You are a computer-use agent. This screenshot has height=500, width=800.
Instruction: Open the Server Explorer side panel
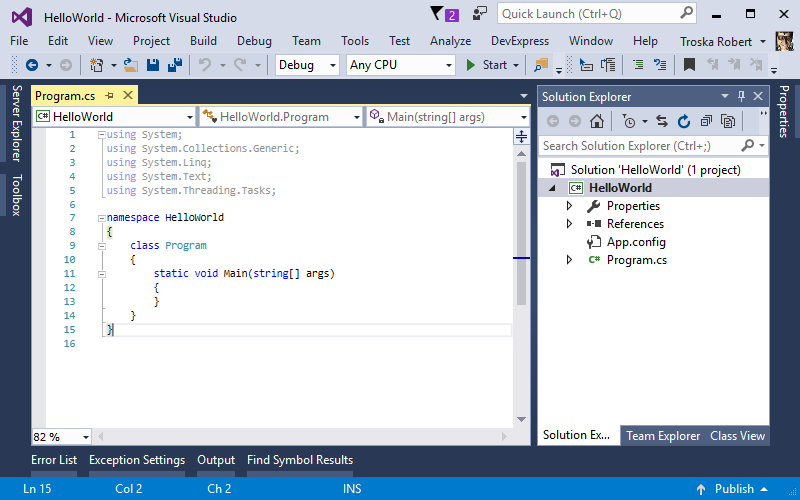[17, 123]
